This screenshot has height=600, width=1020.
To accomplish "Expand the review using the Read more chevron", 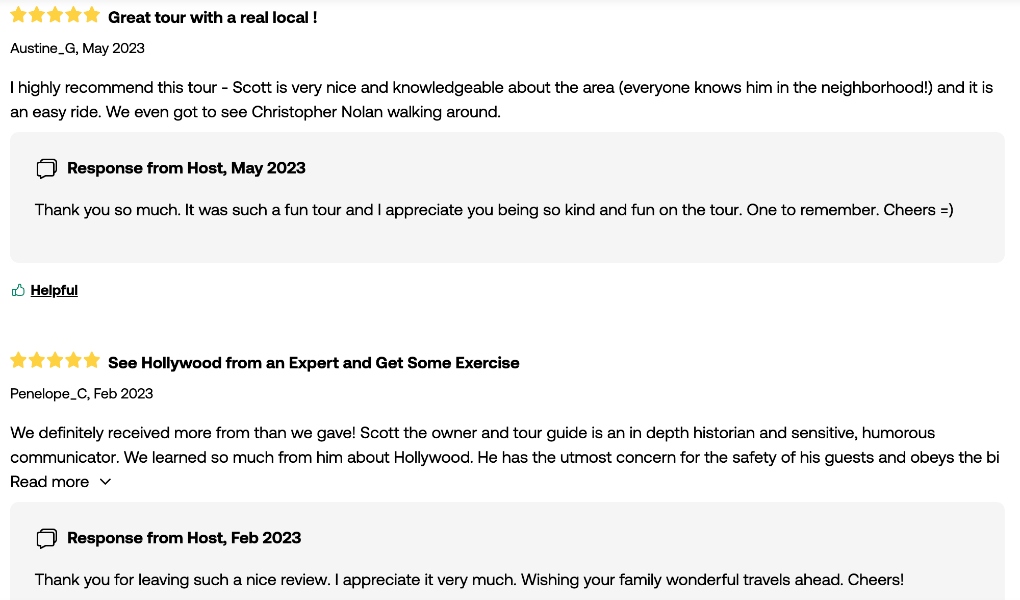I will [105, 482].
